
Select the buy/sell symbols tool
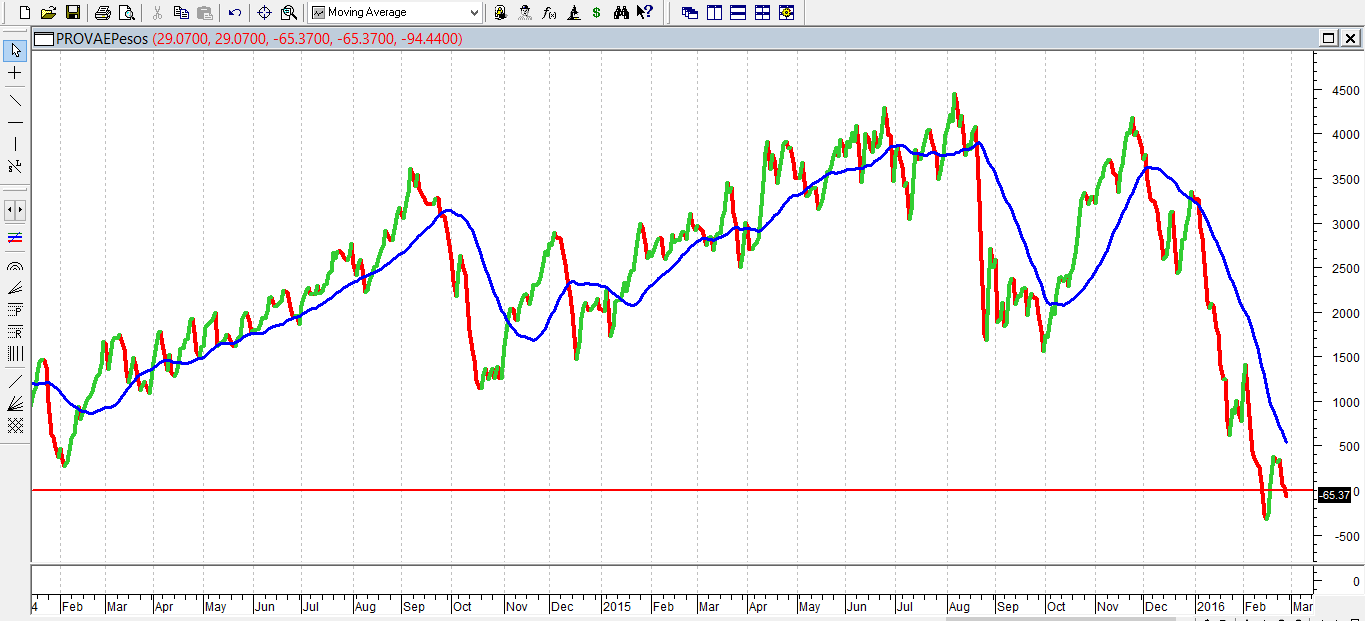click(15, 166)
